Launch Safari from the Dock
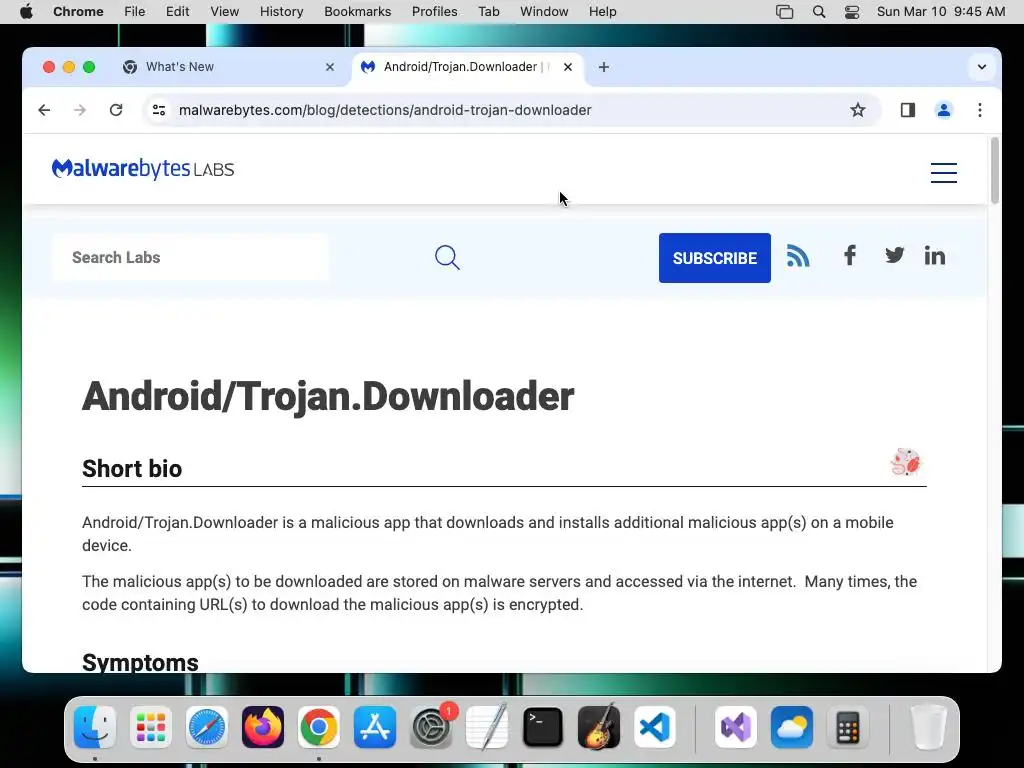This screenshot has width=1024, height=768. point(207,727)
